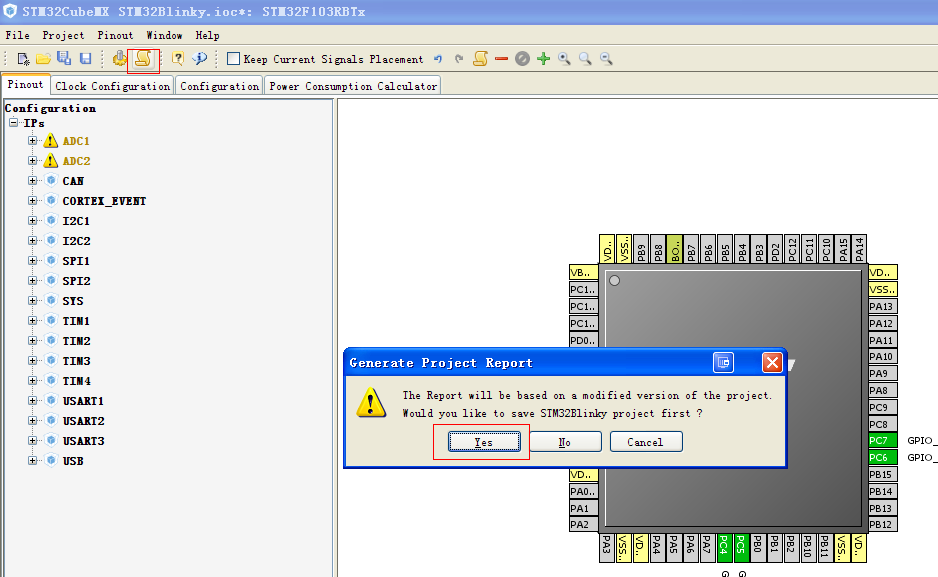Click the Generate Report scroll icon

(143, 59)
